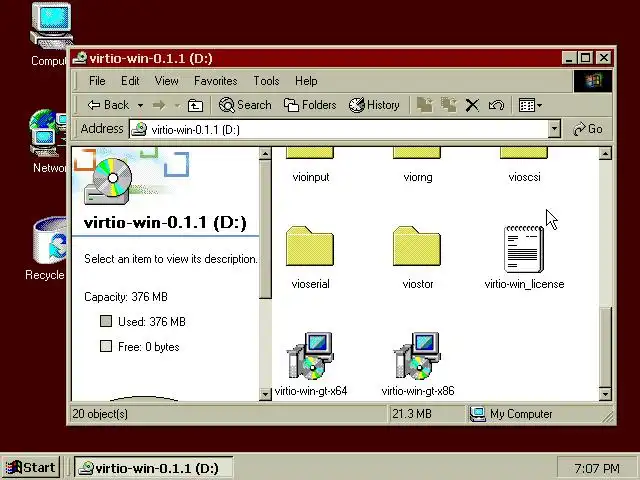Open the Back history dropdown arrow
This screenshot has height=480, width=640.
tap(140, 106)
